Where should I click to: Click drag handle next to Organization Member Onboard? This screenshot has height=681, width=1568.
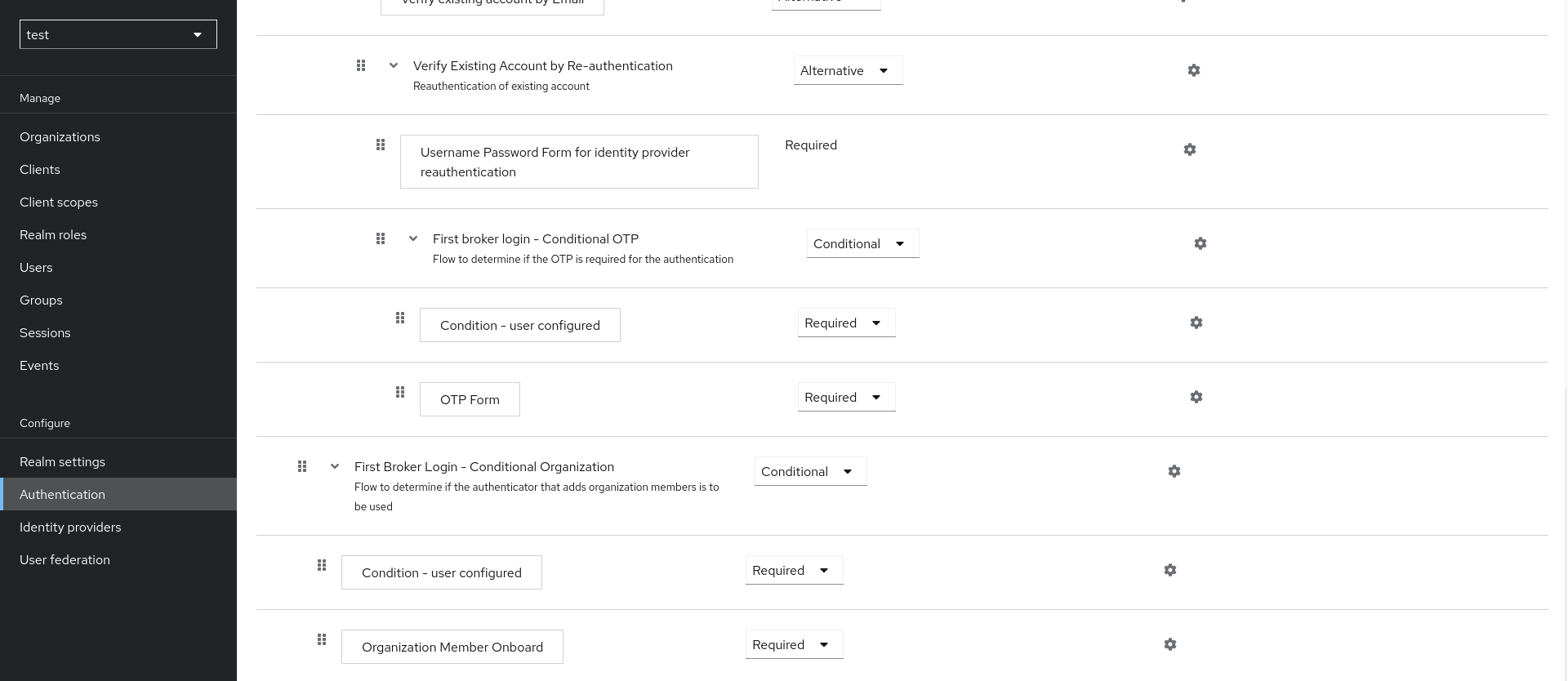coord(322,639)
